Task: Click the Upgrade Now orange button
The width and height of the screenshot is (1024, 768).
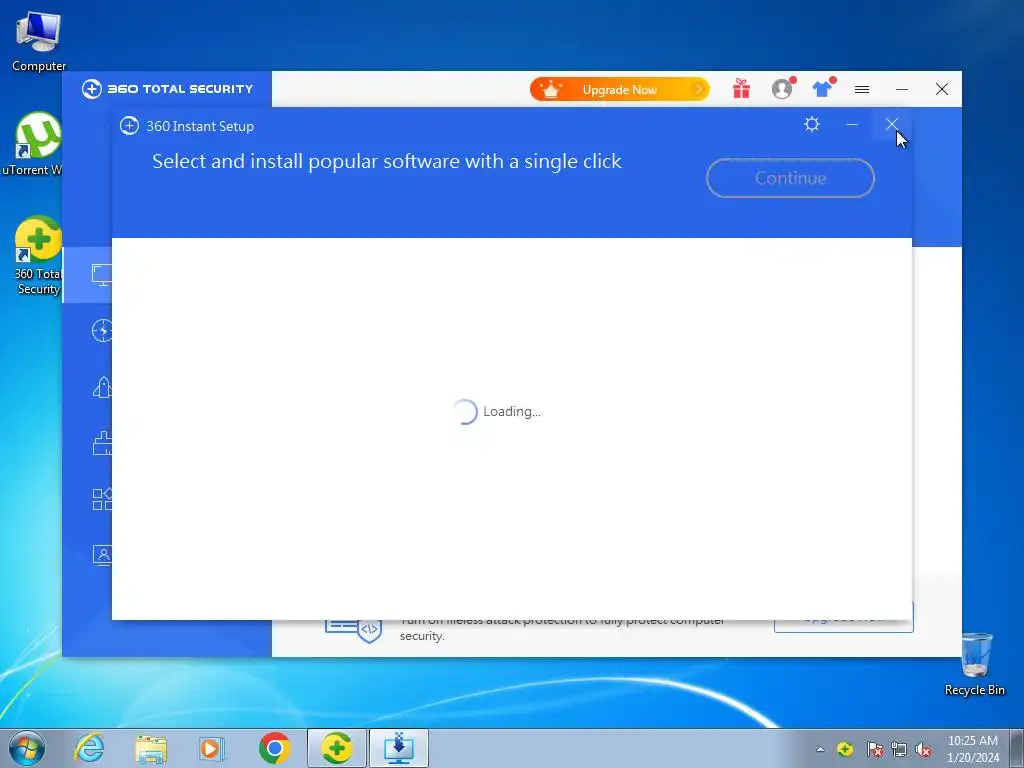Action: pyautogui.click(x=619, y=89)
